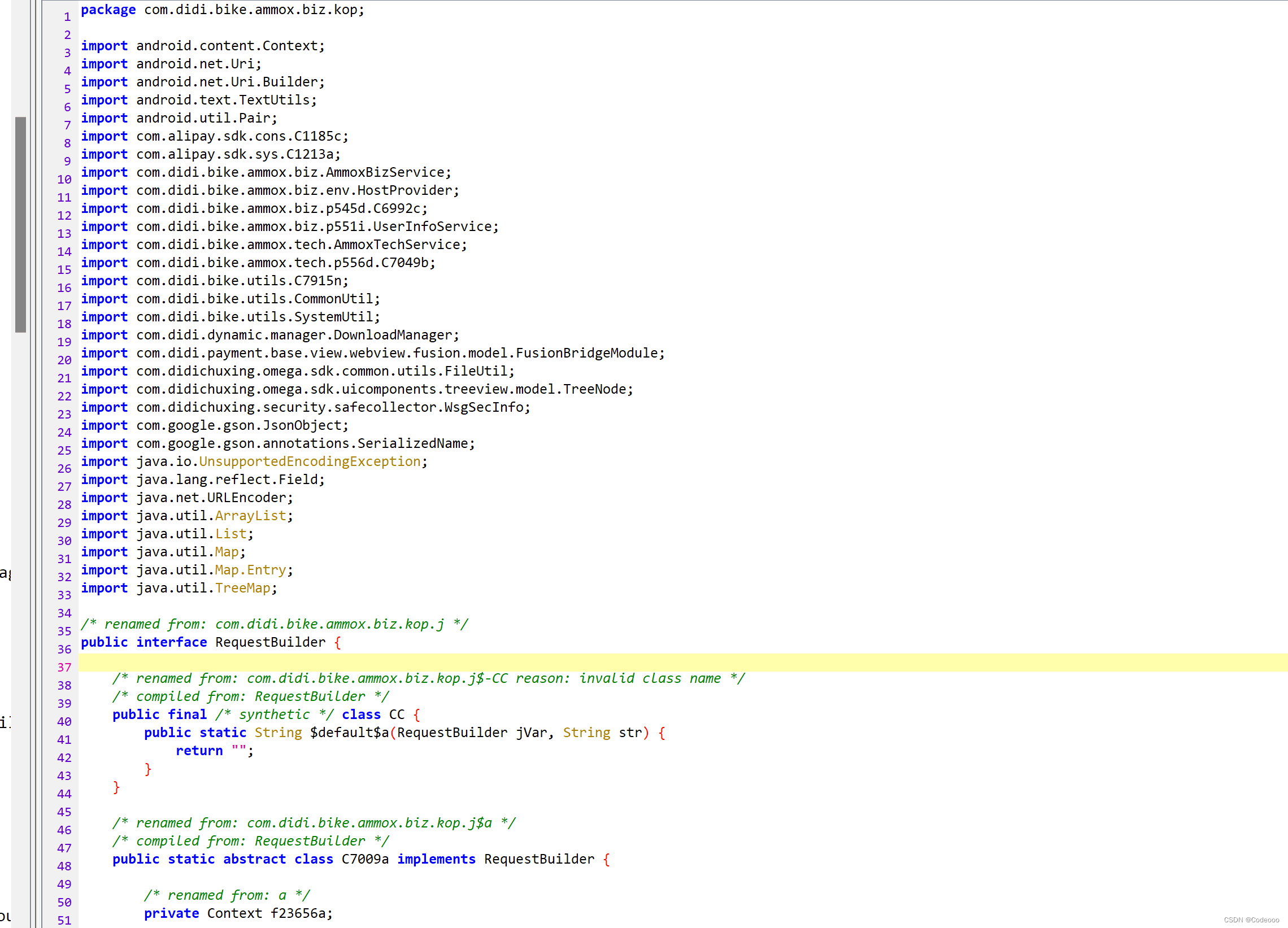Click HostProvider in the import line
The width and height of the screenshot is (1288, 928).
[404, 190]
